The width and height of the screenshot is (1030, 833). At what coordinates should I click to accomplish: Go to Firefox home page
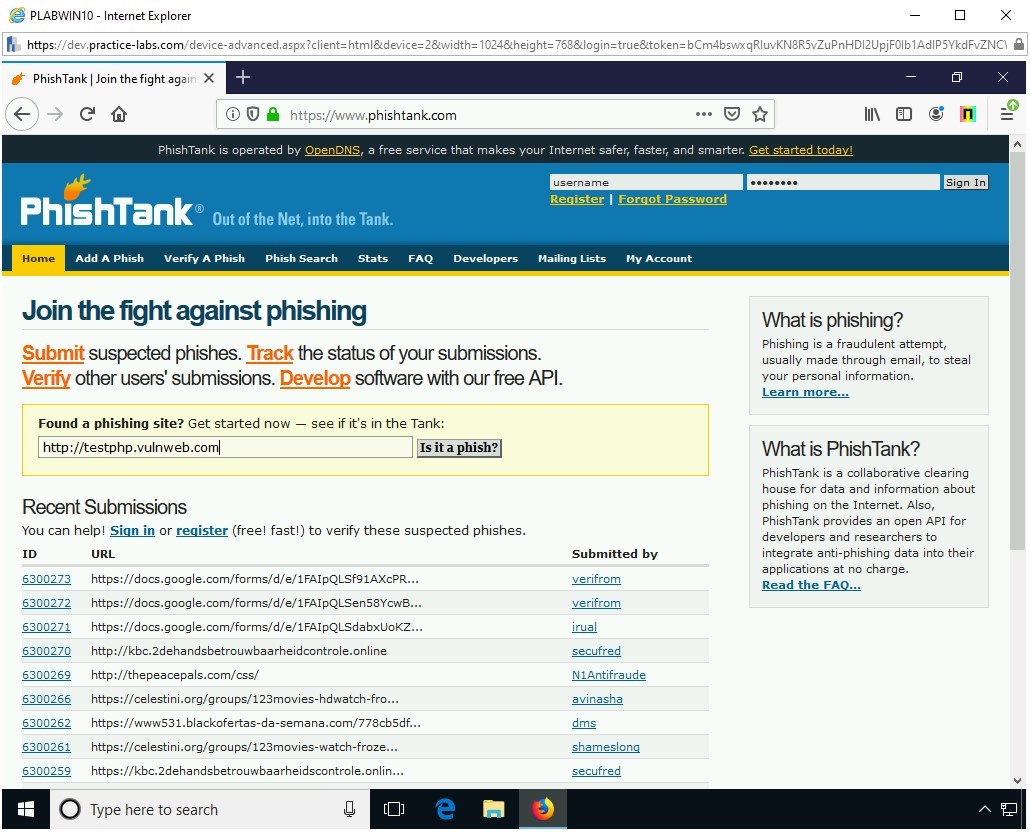[x=119, y=114]
